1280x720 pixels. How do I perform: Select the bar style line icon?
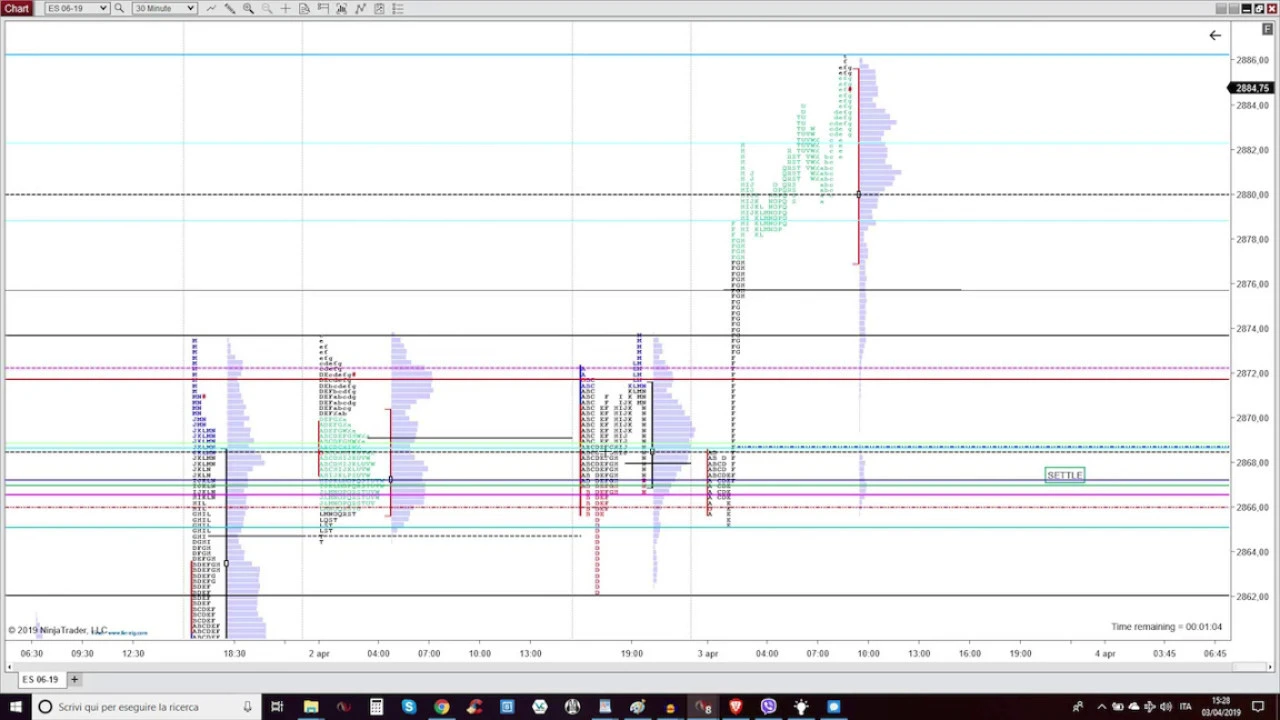[x=211, y=8]
